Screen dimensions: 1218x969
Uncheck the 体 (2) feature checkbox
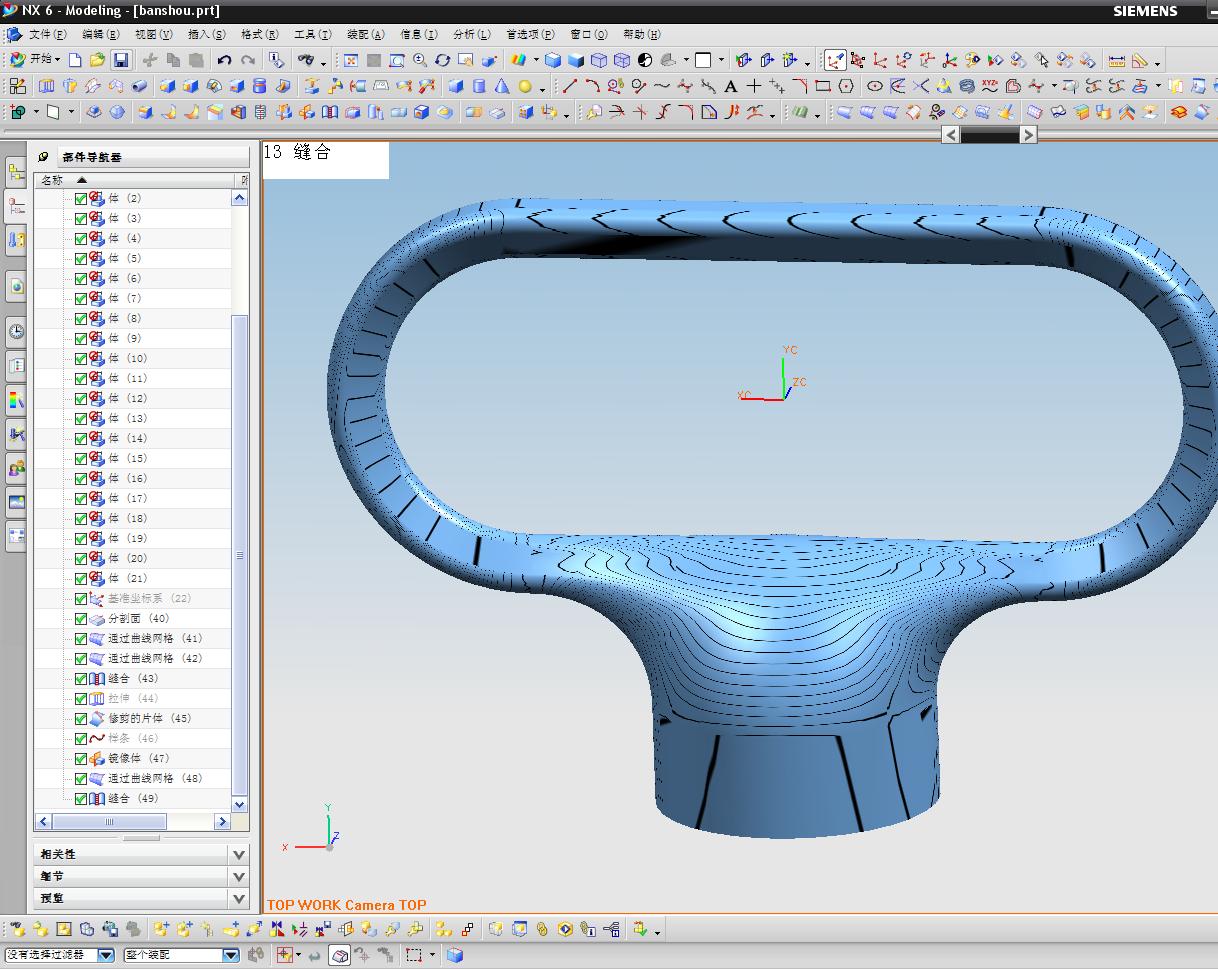(x=81, y=198)
